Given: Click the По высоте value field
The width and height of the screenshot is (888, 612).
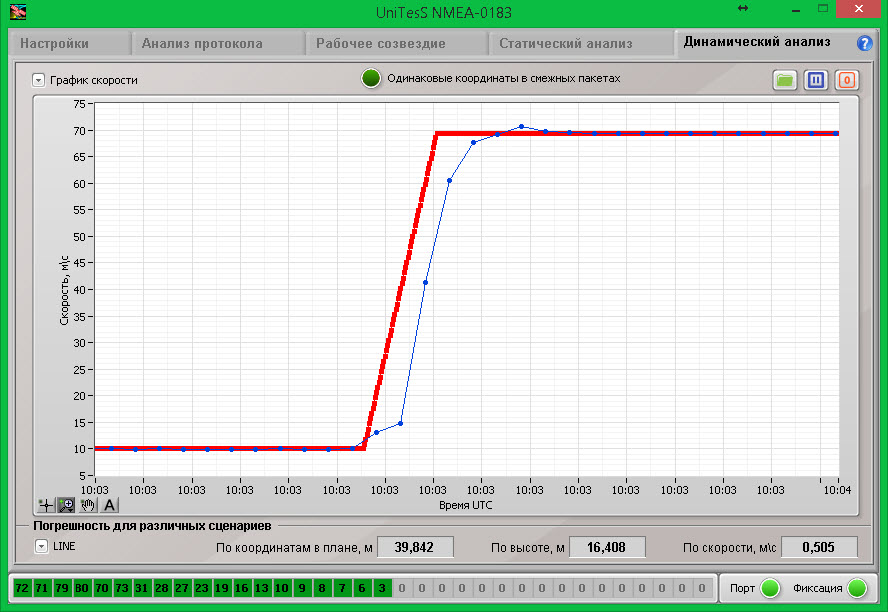Looking at the screenshot, I should tap(607, 547).
